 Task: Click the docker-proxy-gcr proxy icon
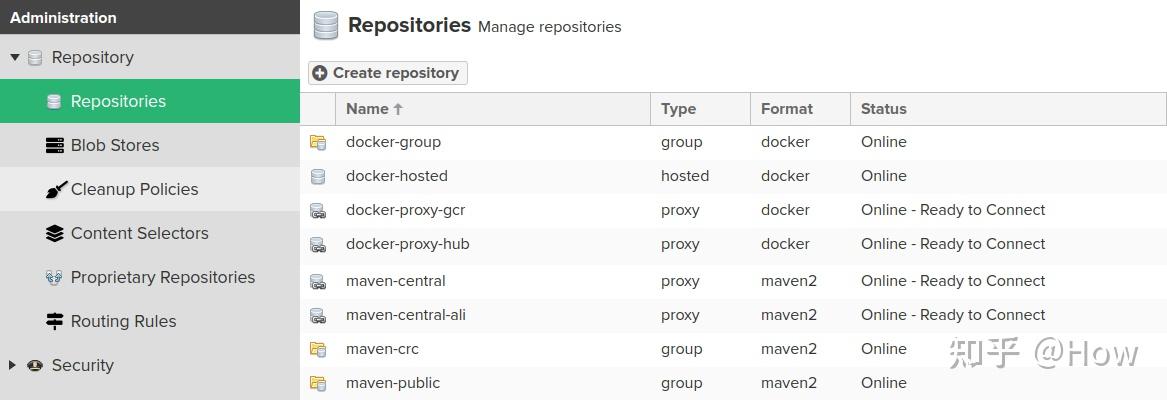(318, 210)
